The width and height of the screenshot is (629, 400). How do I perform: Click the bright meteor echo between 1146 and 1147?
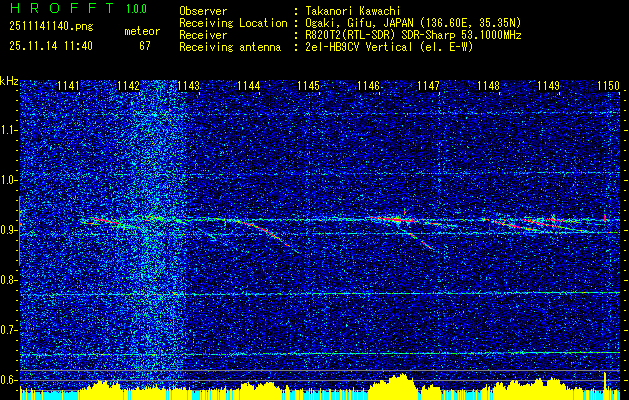point(395,219)
